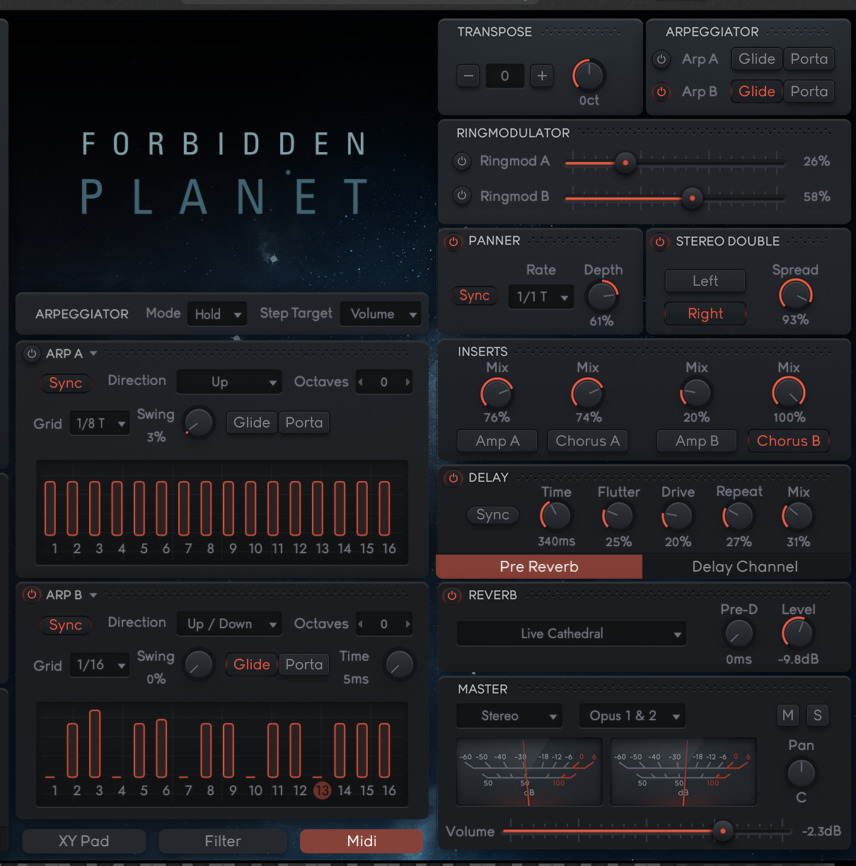Click the Chorus B Mix knob
Image resolution: width=856 pixels, height=866 pixels.
(789, 394)
